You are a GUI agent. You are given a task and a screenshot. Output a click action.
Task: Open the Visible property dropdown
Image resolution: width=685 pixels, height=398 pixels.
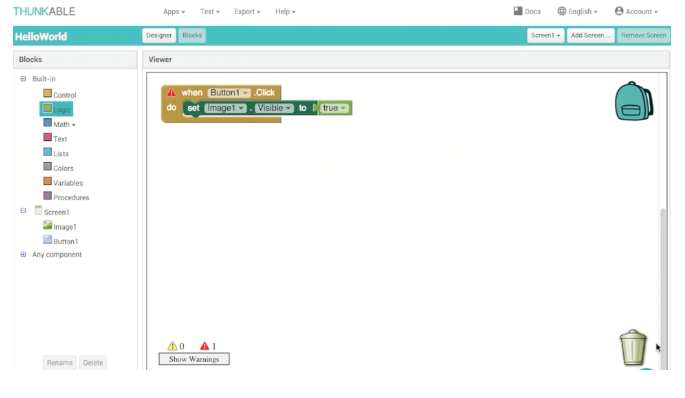tap(274, 108)
